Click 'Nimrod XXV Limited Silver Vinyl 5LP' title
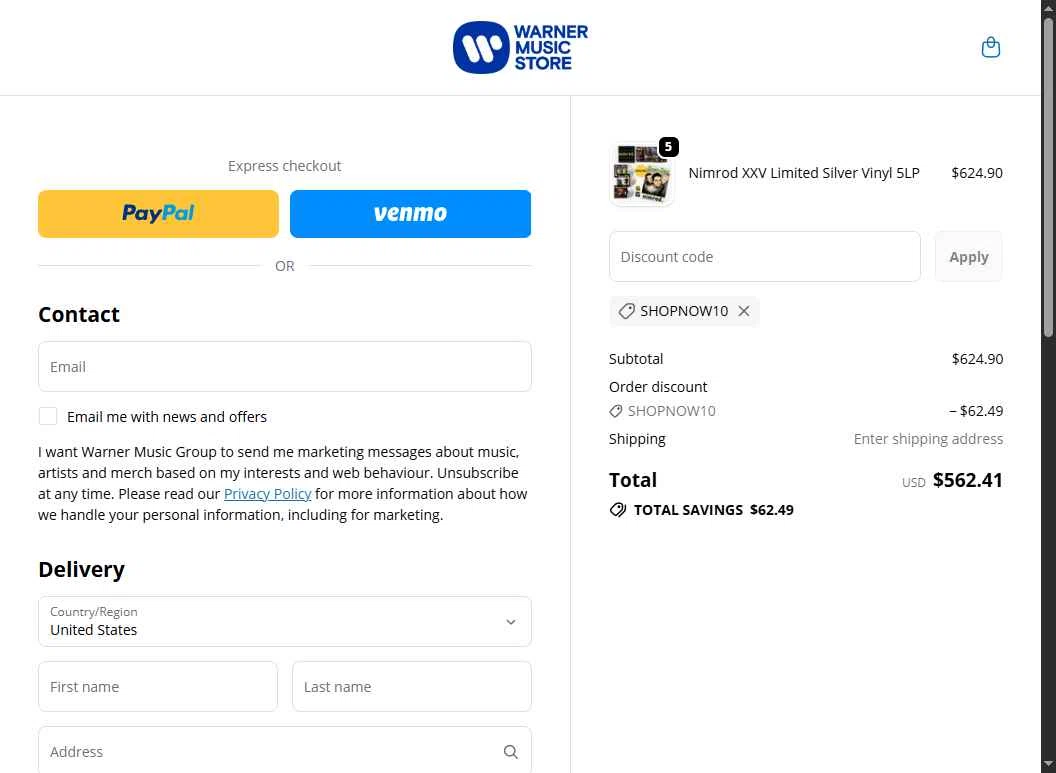Viewport: 1056px width, 773px height. pyautogui.click(x=803, y=173)
